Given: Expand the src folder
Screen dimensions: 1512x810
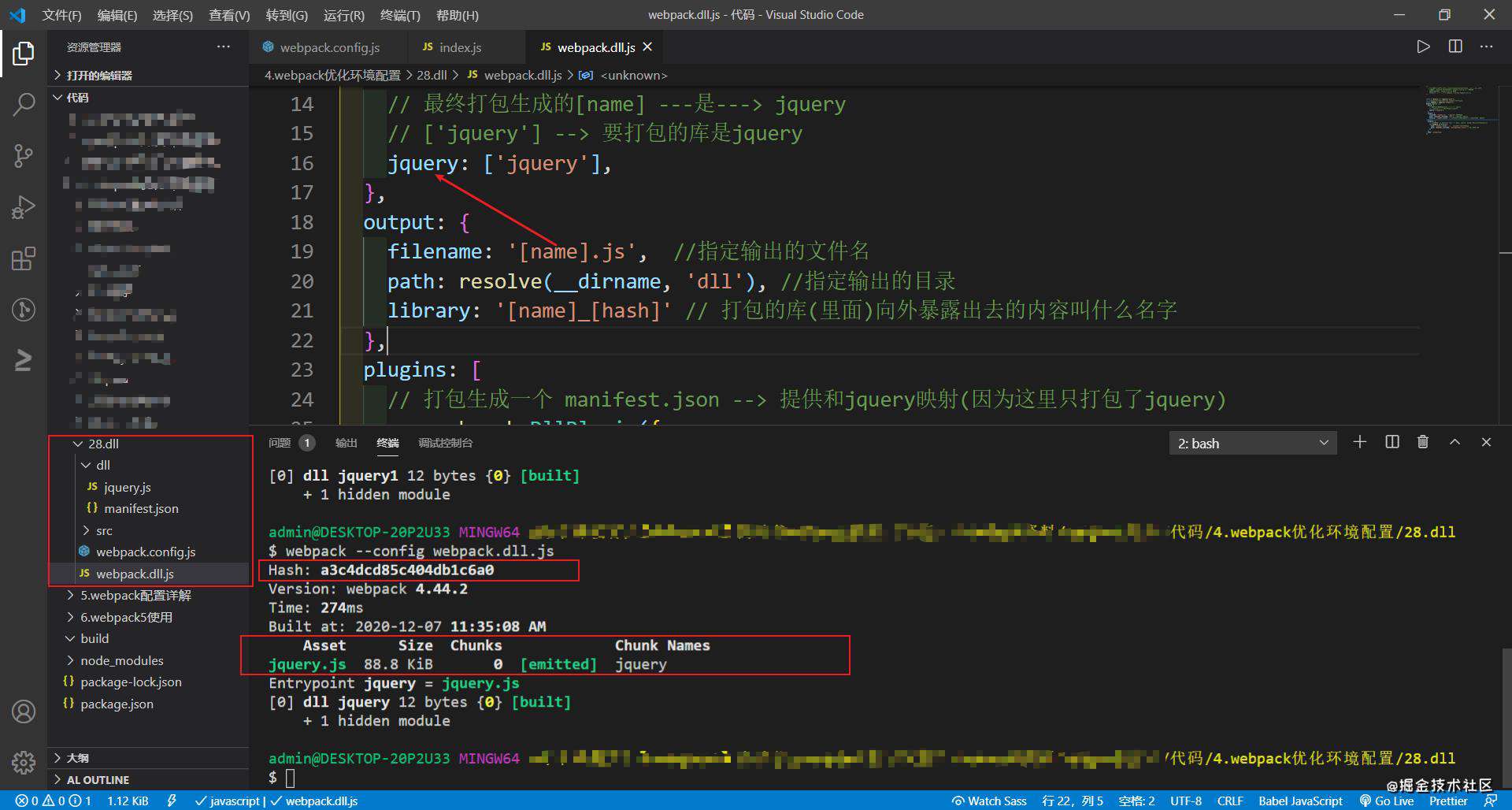Looking at the screenshot, I should point(148,530).
